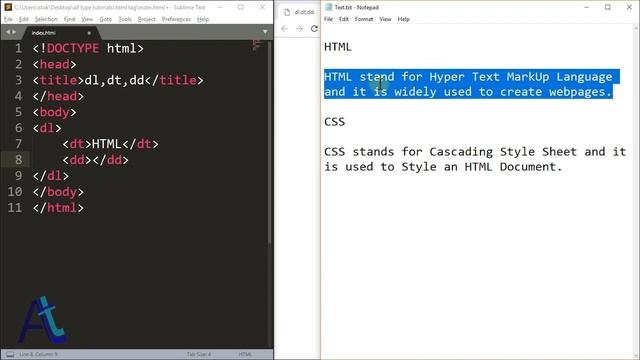Viewport: 640px width, 360px height.
Task: Click the Line 8, Column status text
Action: [38, 354]
